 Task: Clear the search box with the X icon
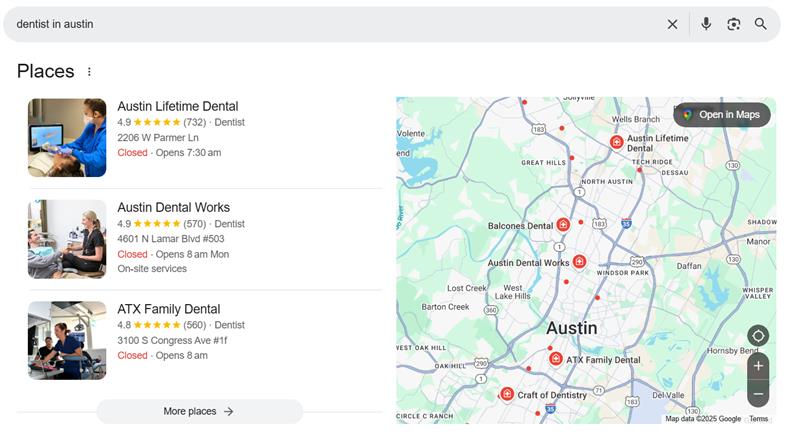pyautogui.click(x=672, y=24)
